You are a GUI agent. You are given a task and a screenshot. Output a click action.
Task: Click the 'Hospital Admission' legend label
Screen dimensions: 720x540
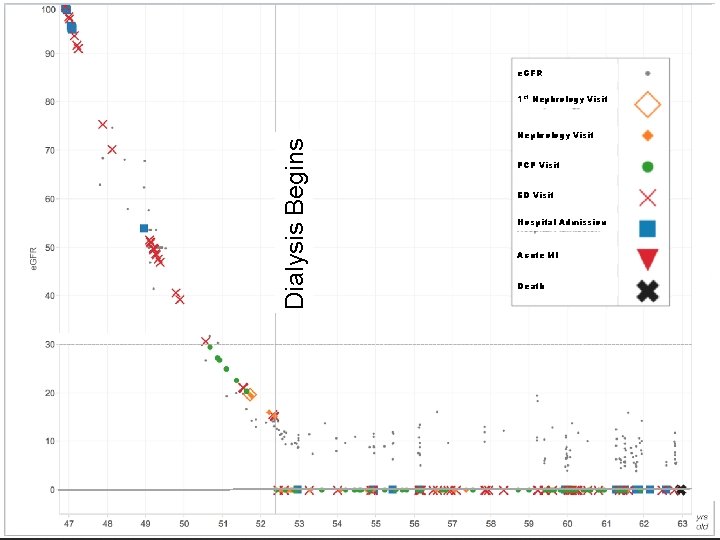562,222
